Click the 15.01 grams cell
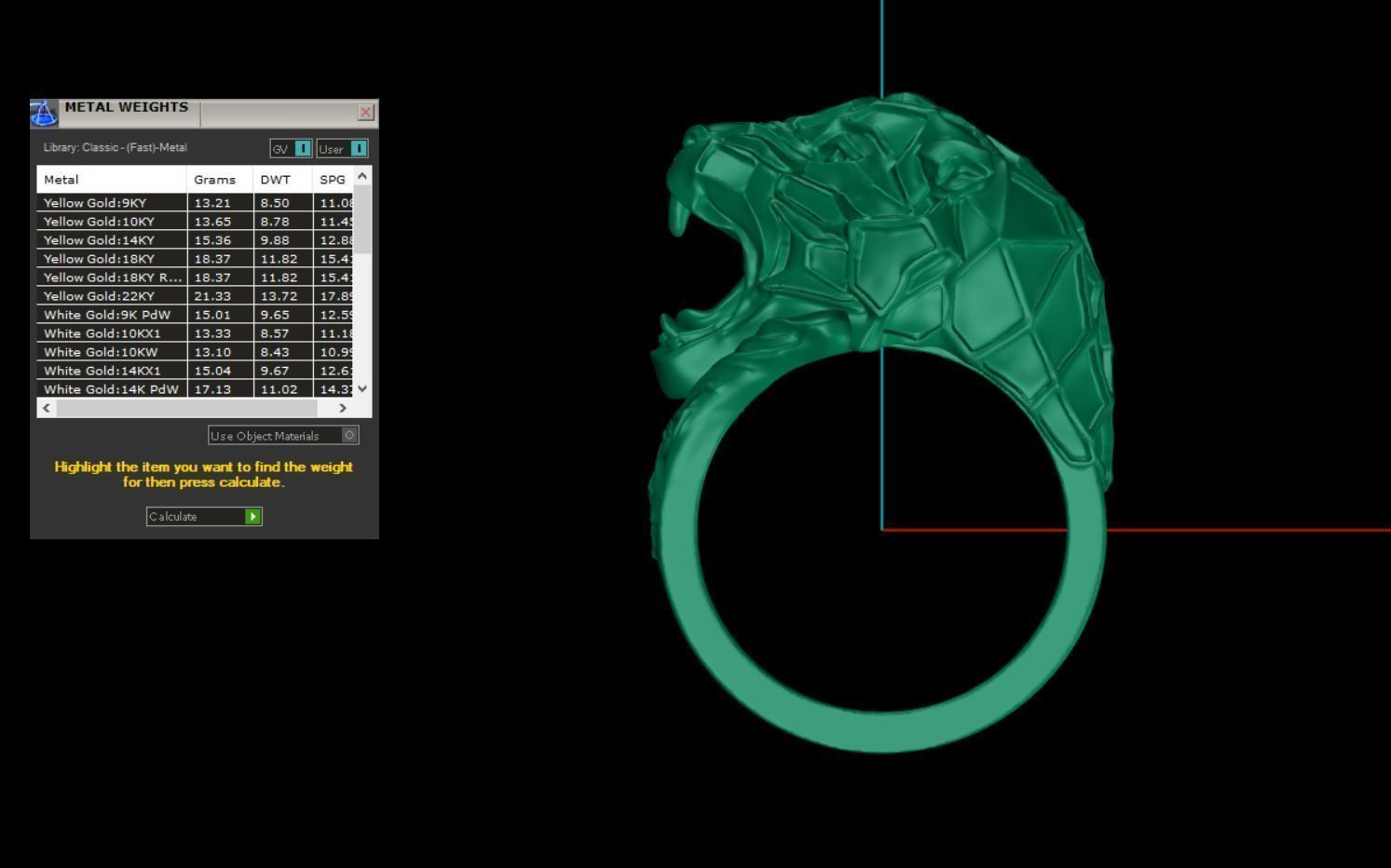1391x868 pixels. [x=220, y=314]
